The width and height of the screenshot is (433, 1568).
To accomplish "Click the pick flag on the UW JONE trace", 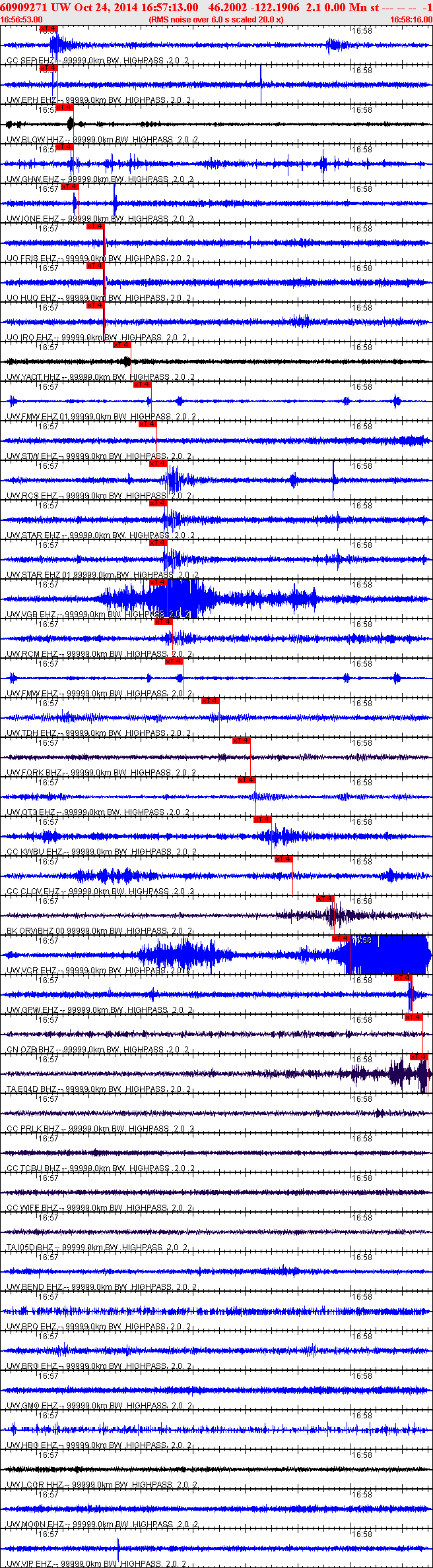I will point(70,187).
